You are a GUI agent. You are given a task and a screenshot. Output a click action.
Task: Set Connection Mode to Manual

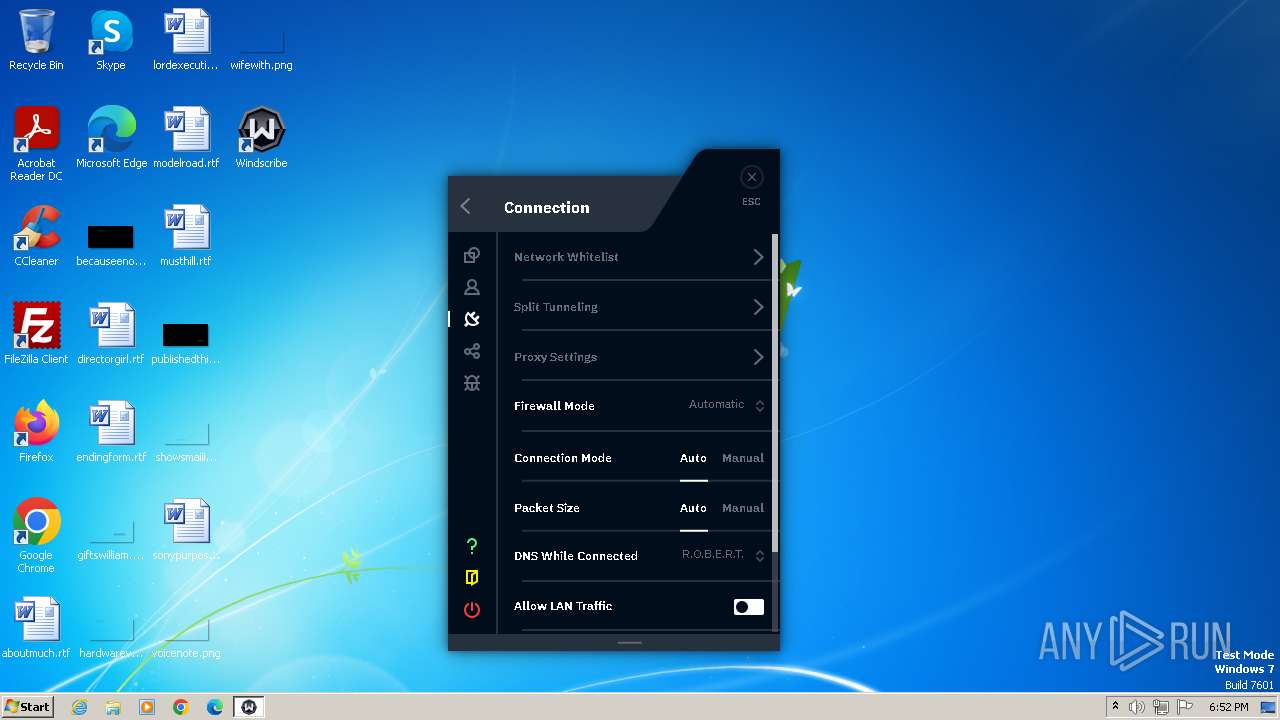[x=743, y=458]
